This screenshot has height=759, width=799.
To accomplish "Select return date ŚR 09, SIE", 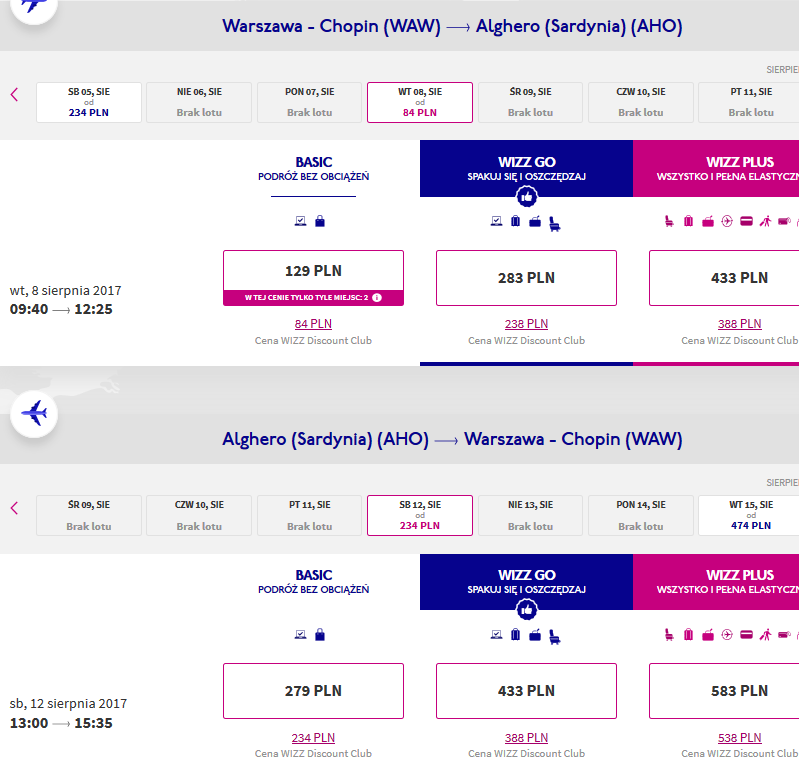I will 89,516.
